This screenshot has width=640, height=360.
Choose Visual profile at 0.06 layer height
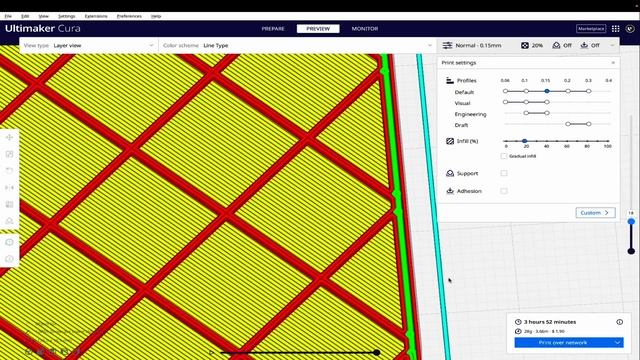505,102
